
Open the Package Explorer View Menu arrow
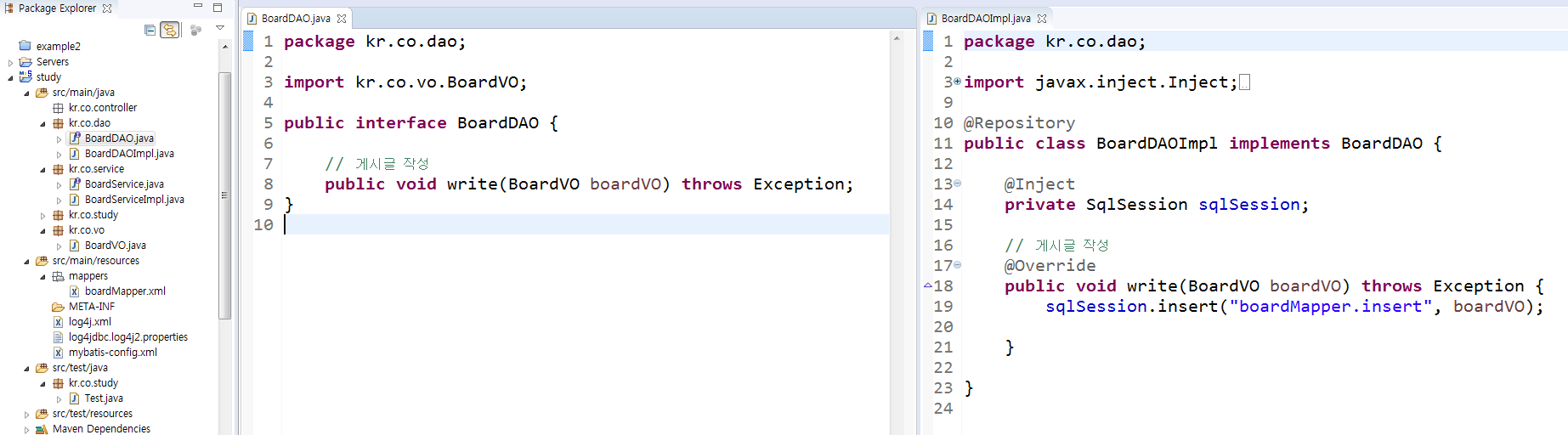pos(220,28)
